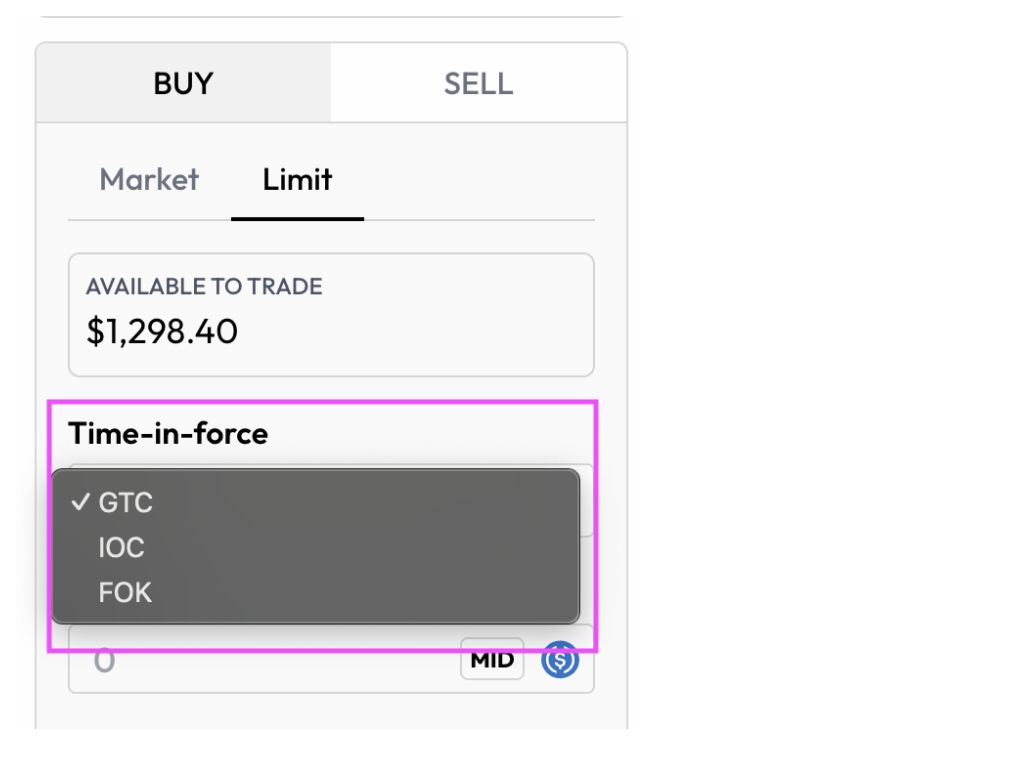Click the blue dollar coin symbol

(x=561, y=660)
